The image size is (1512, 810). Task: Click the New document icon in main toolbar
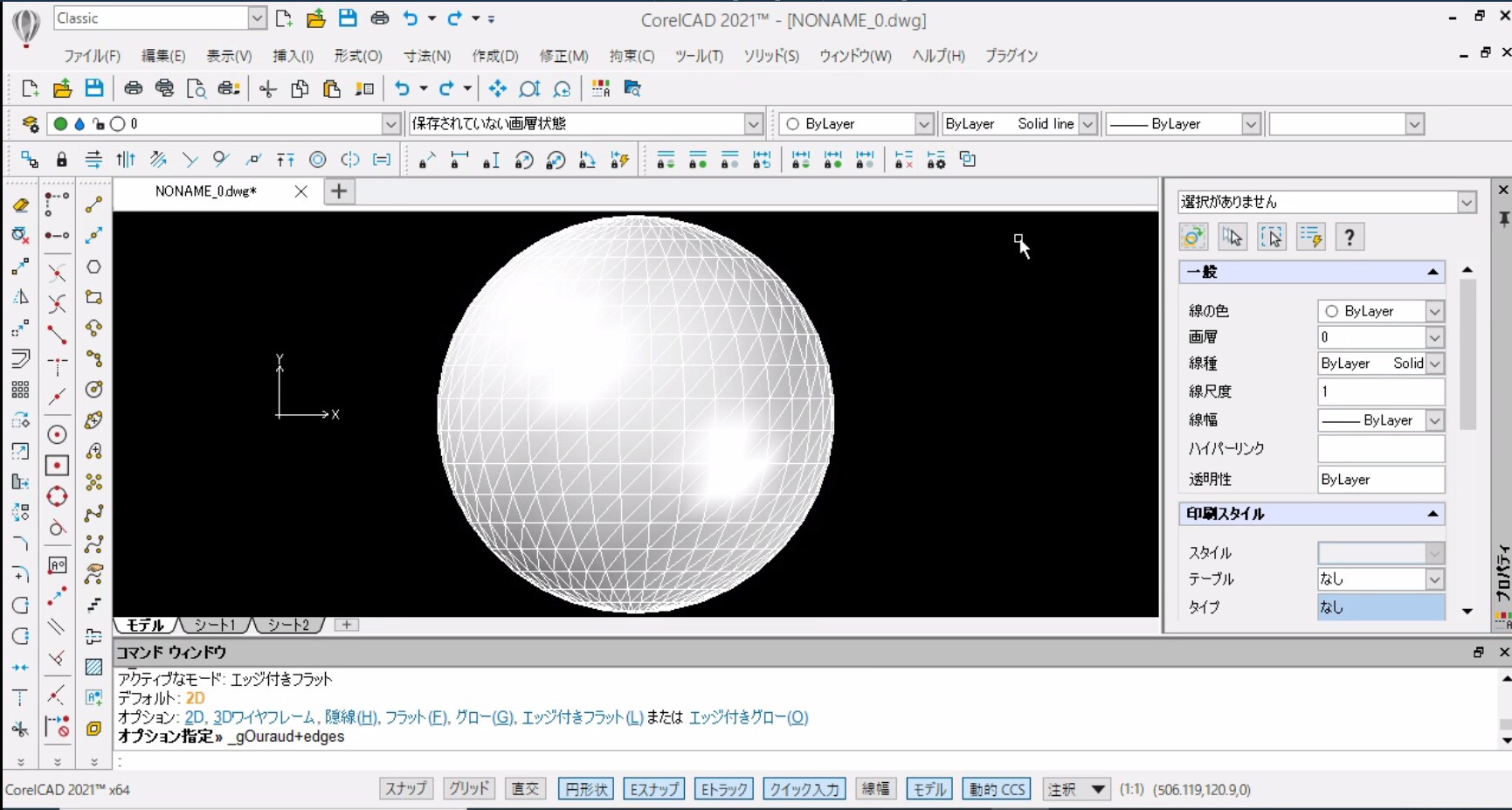30,88
